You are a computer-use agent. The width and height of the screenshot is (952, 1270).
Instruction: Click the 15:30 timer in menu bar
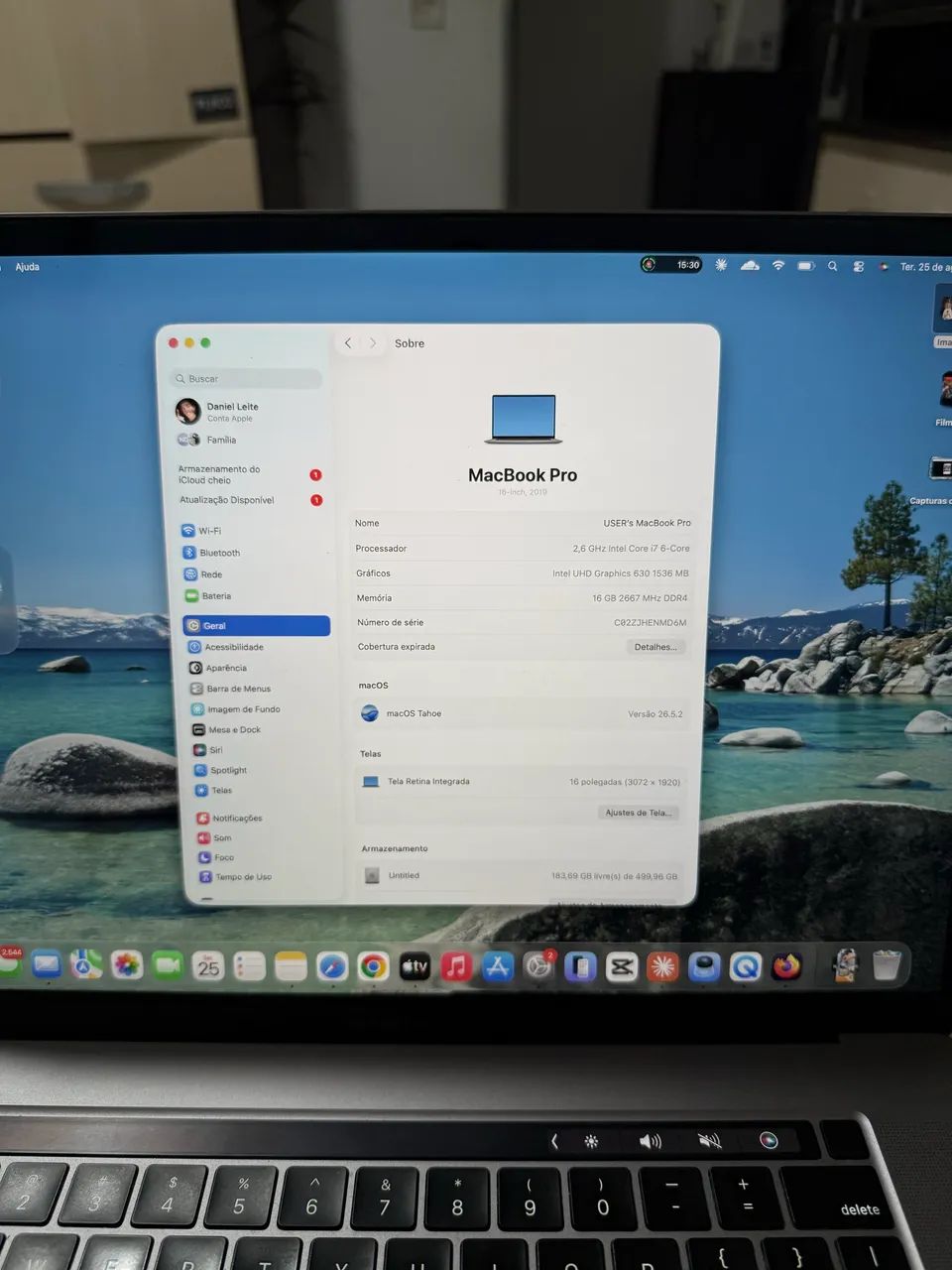pyautogui.click(x=671, y=265)
